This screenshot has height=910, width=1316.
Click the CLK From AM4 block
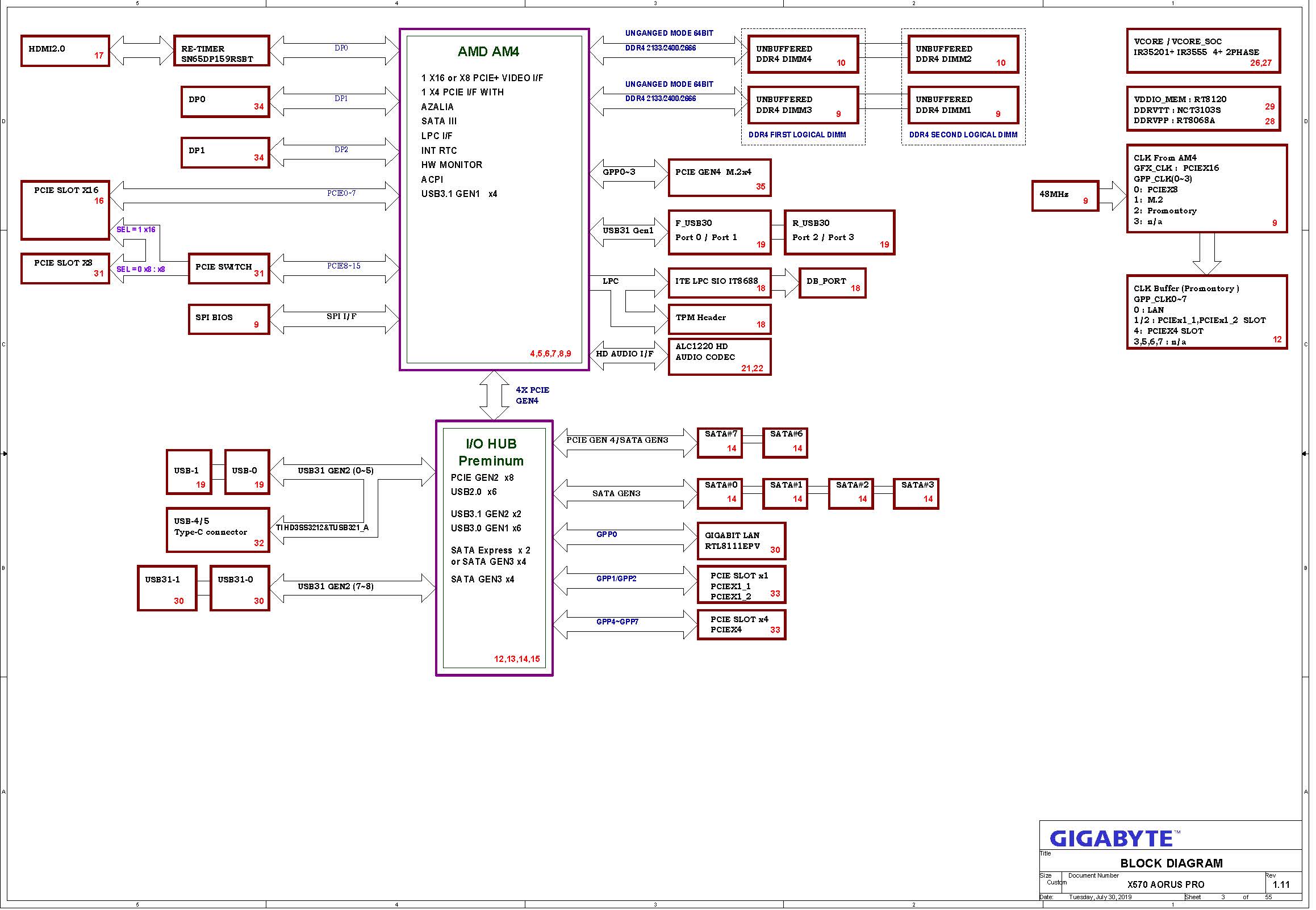[x=1207, y=188]
